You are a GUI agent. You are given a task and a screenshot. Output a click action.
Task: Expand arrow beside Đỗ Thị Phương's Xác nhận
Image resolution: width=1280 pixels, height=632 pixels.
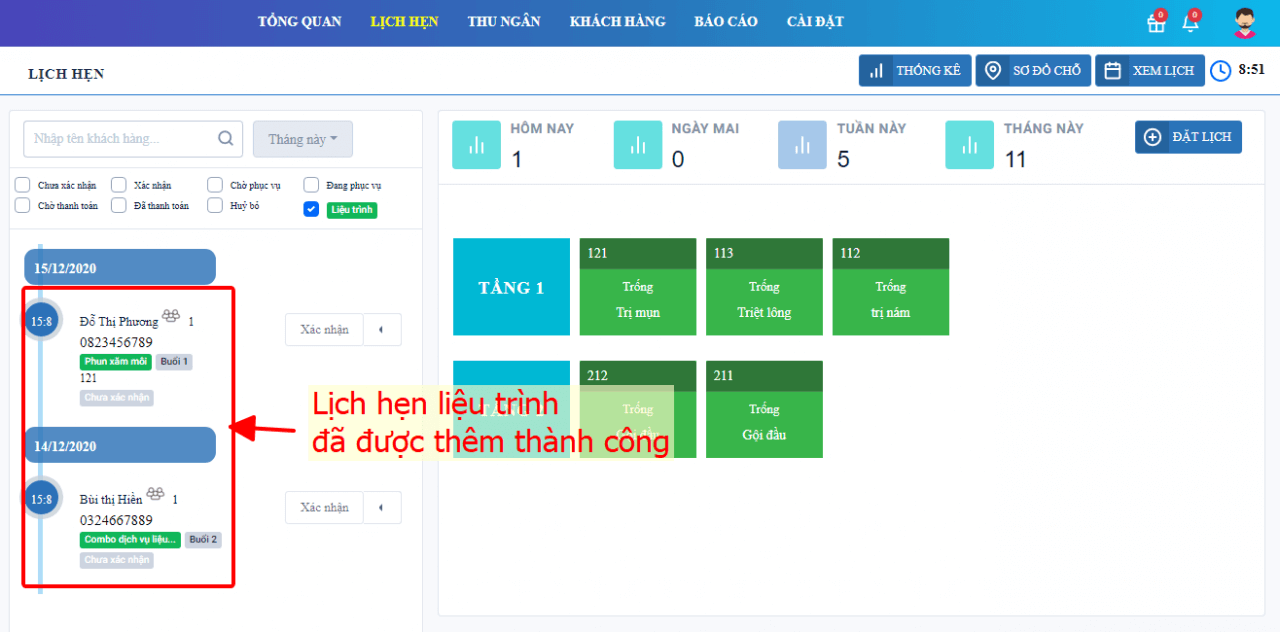tap(381, 330)
